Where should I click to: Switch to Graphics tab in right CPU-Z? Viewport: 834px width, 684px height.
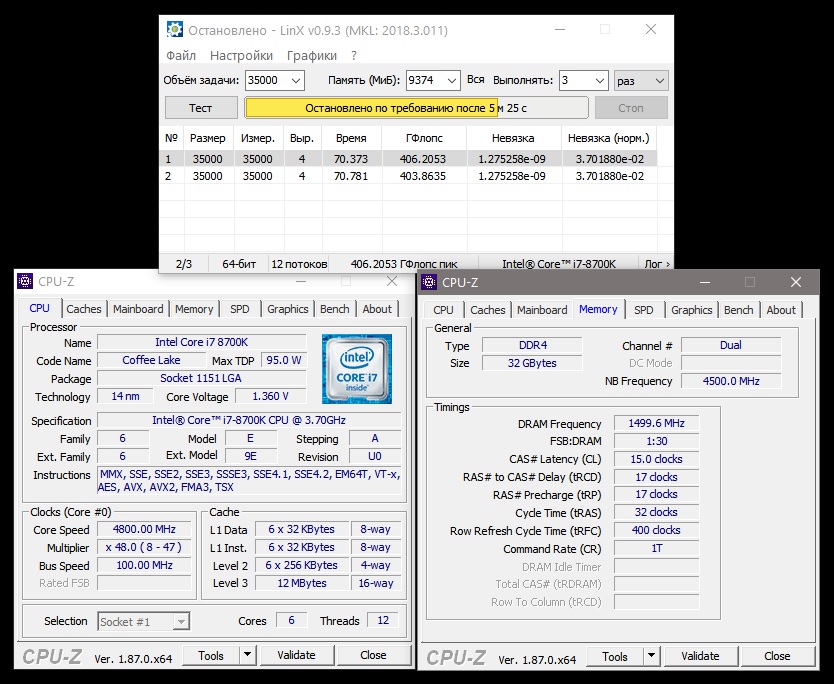pos(691,310)
